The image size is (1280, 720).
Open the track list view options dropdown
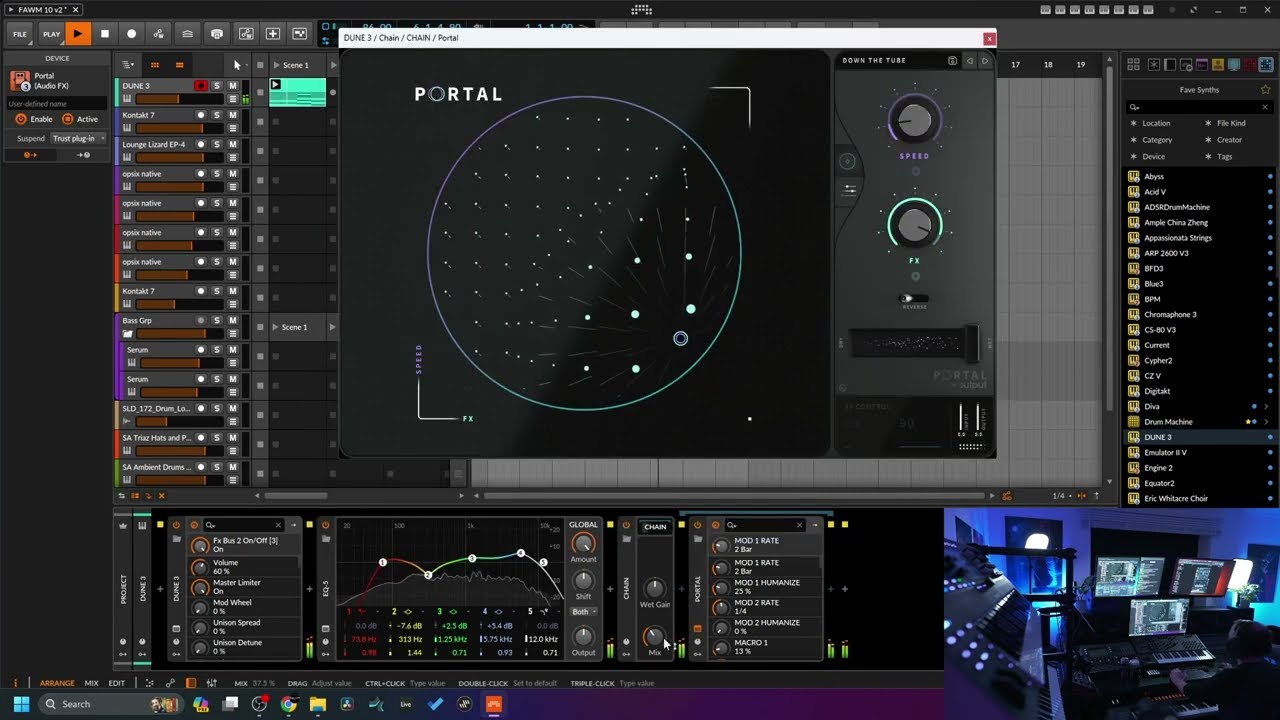128,65
